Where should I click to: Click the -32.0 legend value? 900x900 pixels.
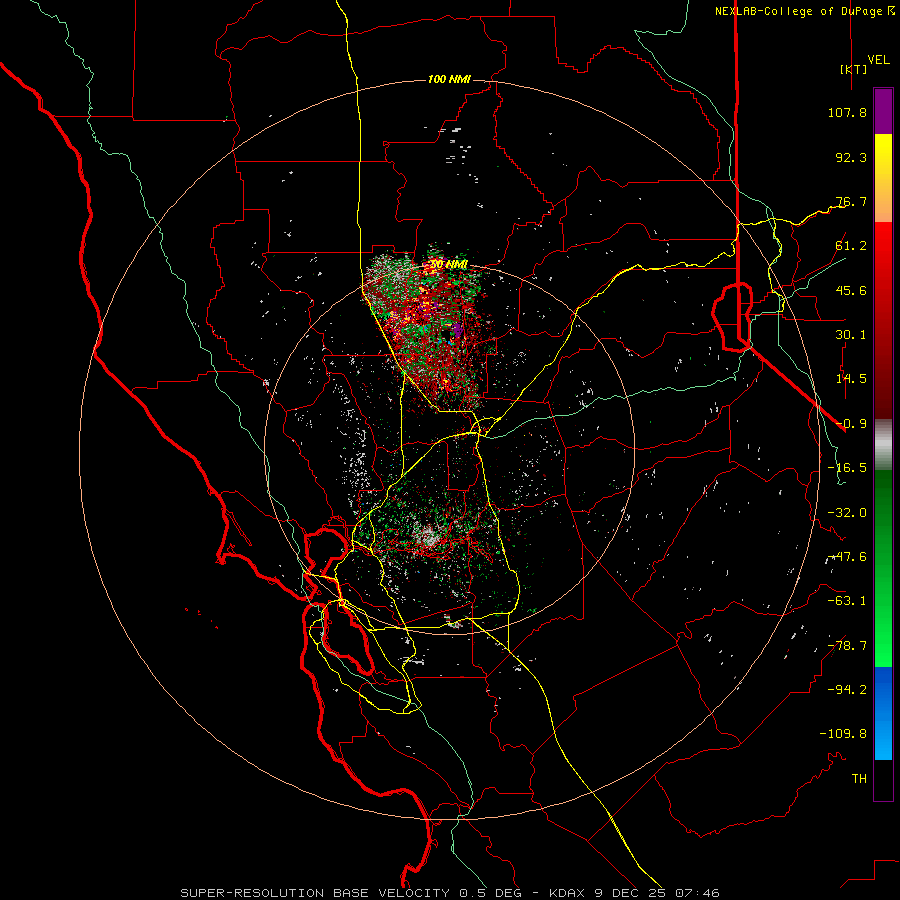(x=847, y=513)
